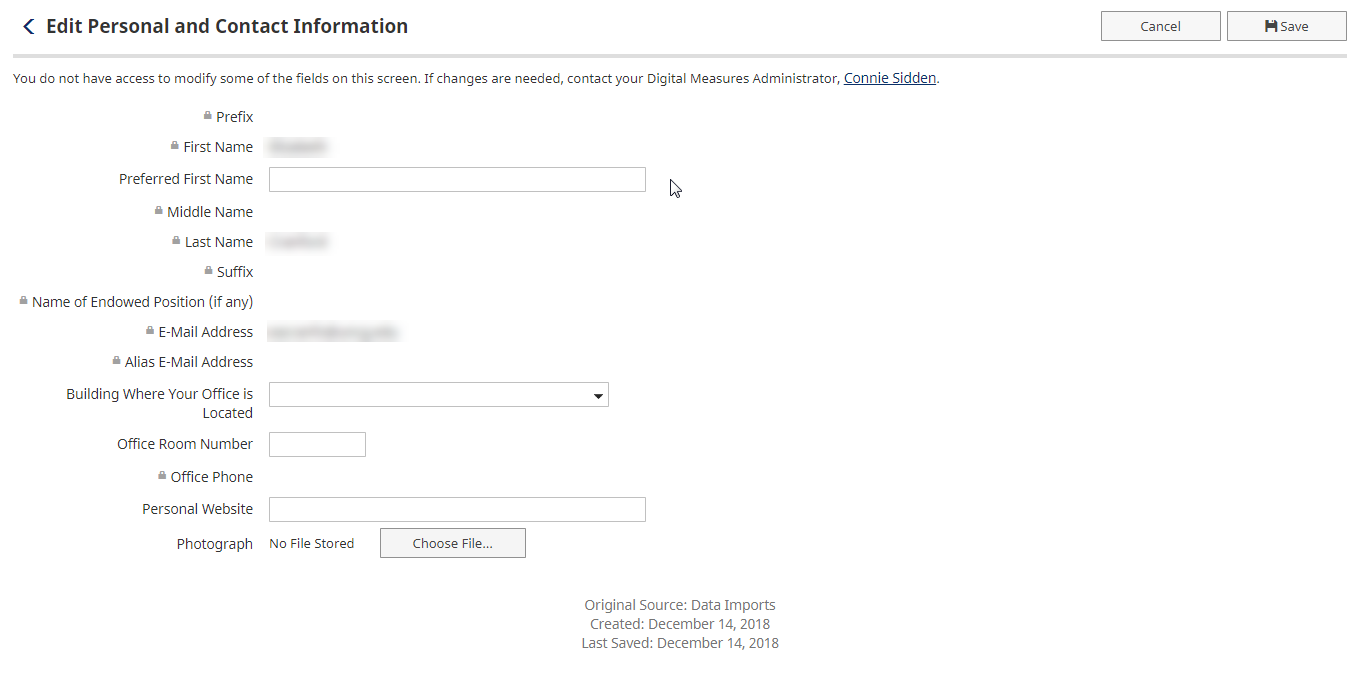The width and height of the screenshot is (1357, 684).
Task: Click the blurred E-Mail Address value
Action: 334,332
